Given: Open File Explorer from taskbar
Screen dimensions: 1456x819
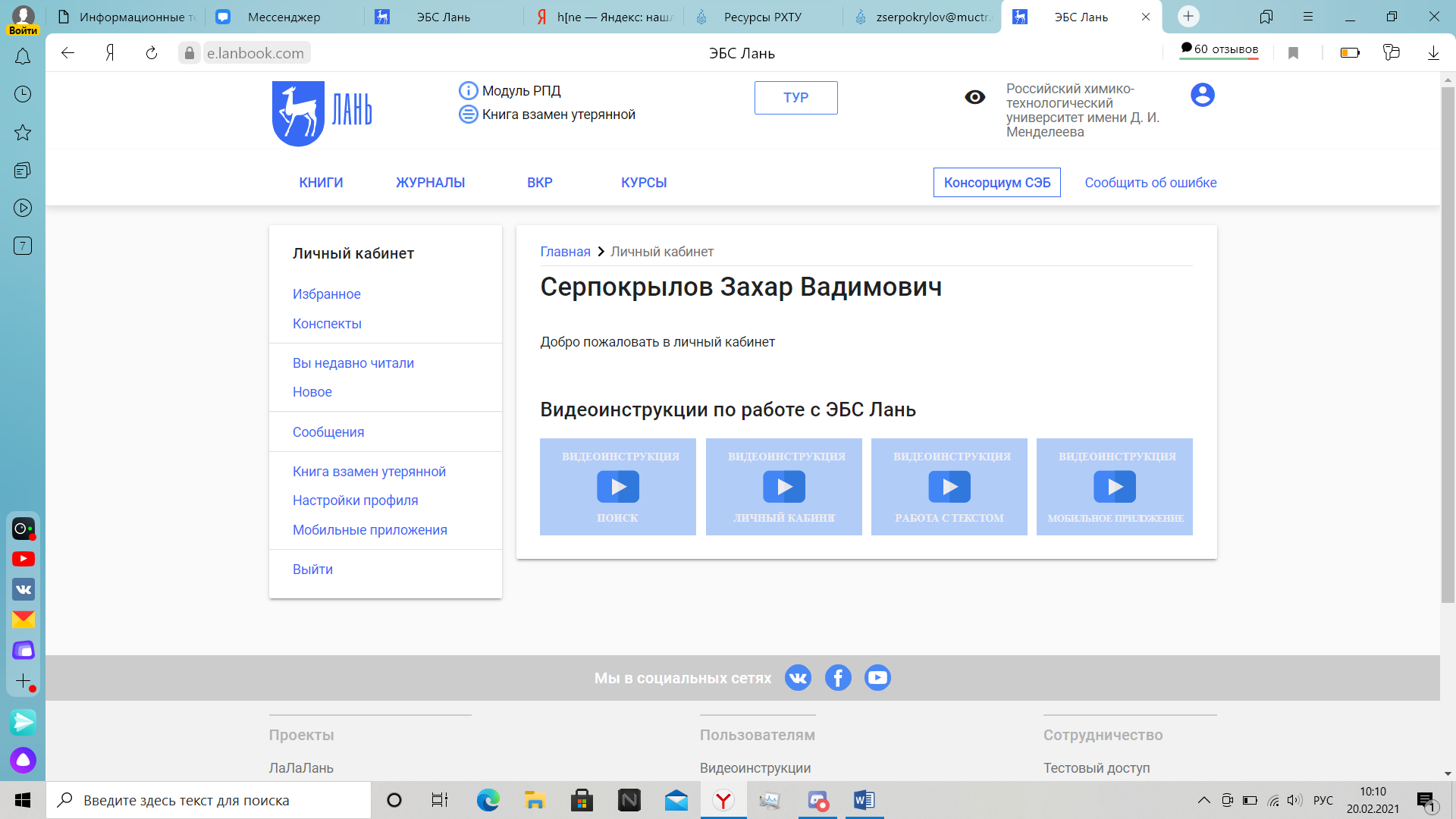Looking at the screenshot, I should [535, 800].
